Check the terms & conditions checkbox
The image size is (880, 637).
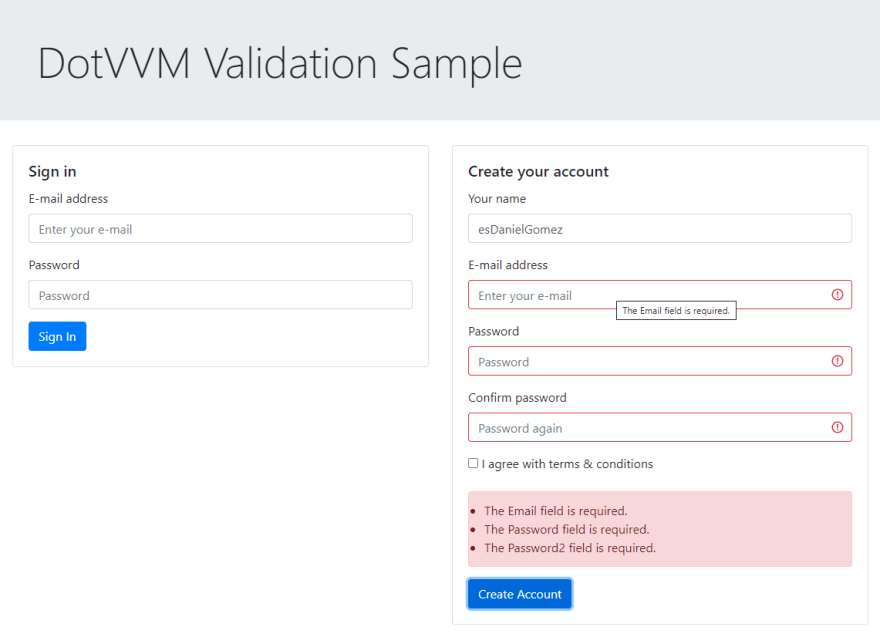pos(473,463)
